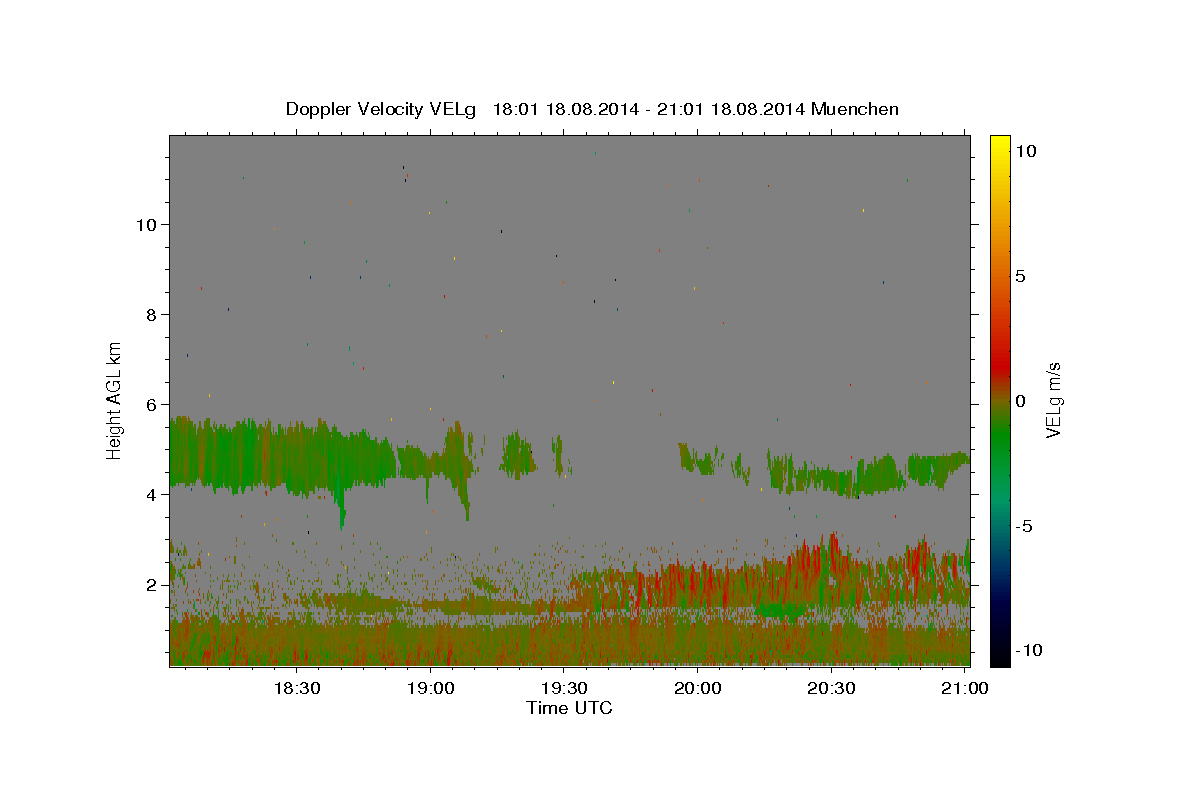Screen dimensions: 1200x800
Task: Click the height axis label '8'
Action: 152,315
